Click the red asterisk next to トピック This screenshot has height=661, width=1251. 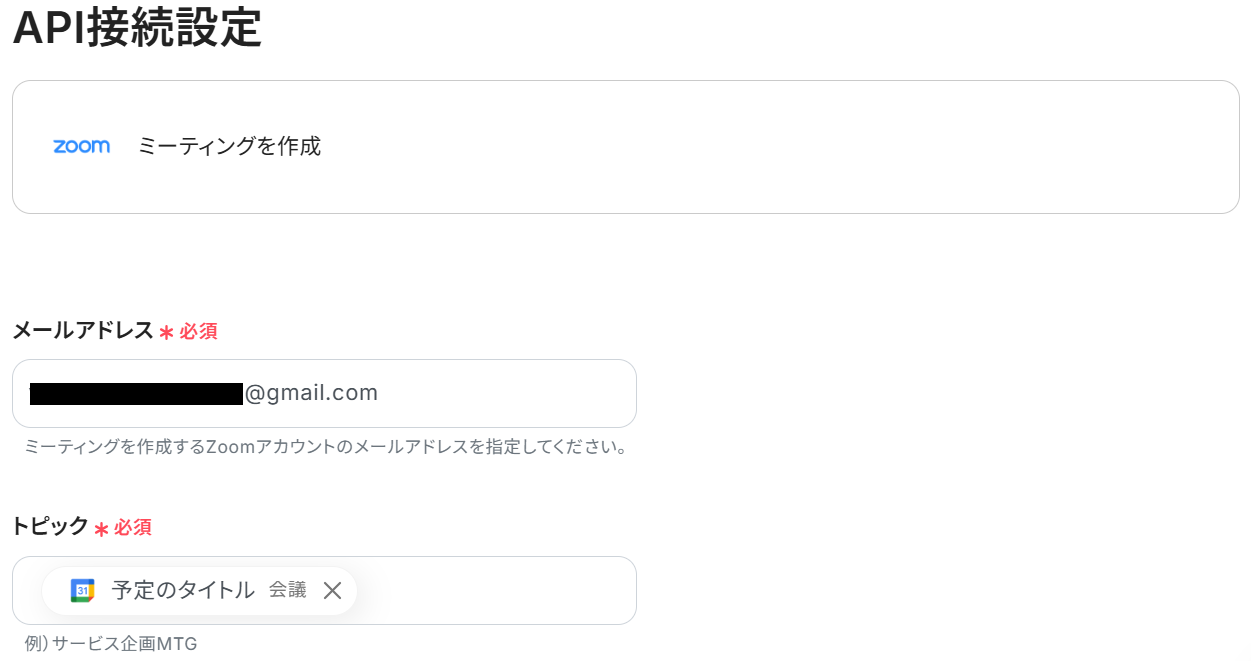[101, 529]
